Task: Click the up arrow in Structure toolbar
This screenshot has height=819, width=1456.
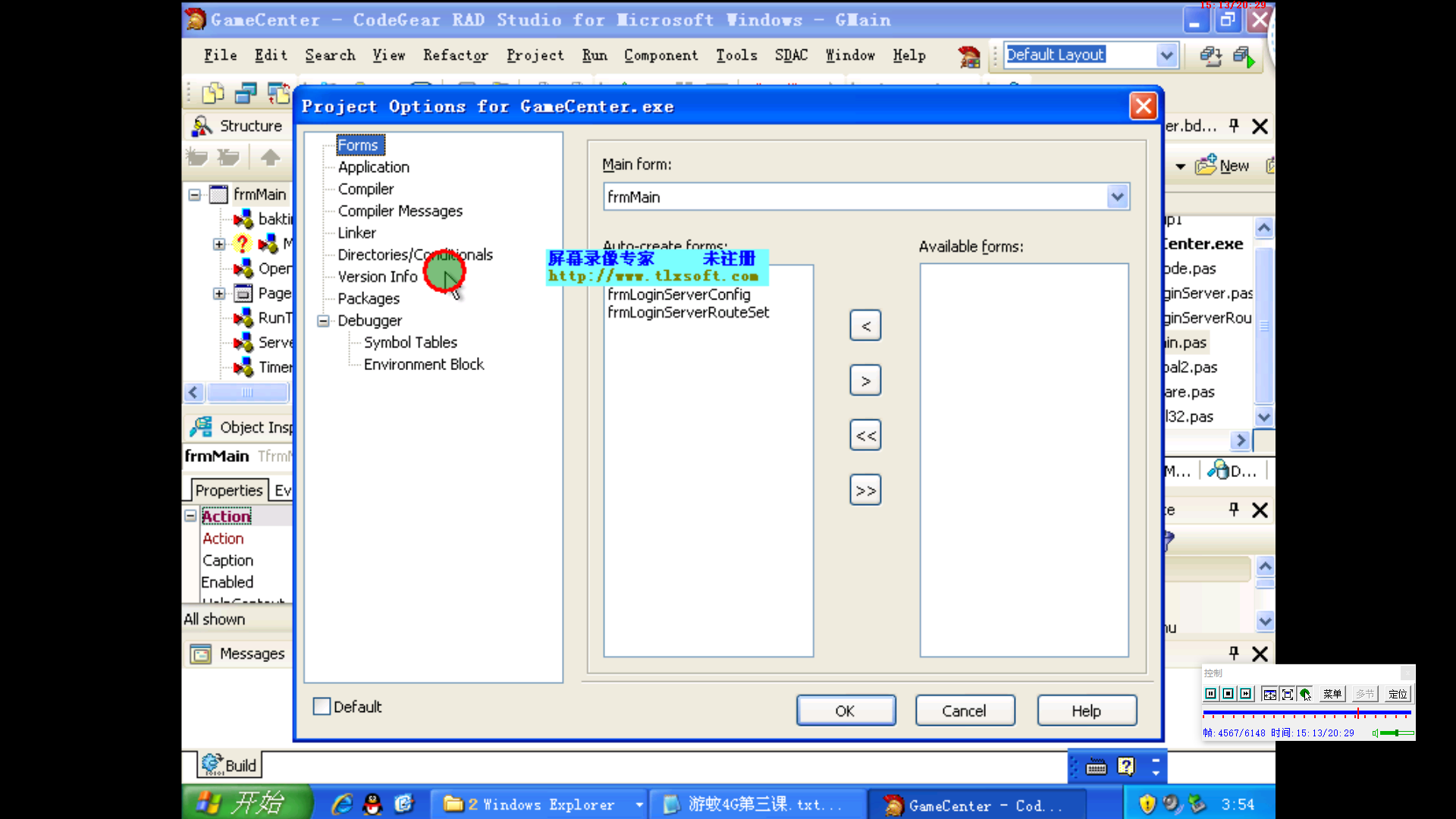Action: click(270, 157)
